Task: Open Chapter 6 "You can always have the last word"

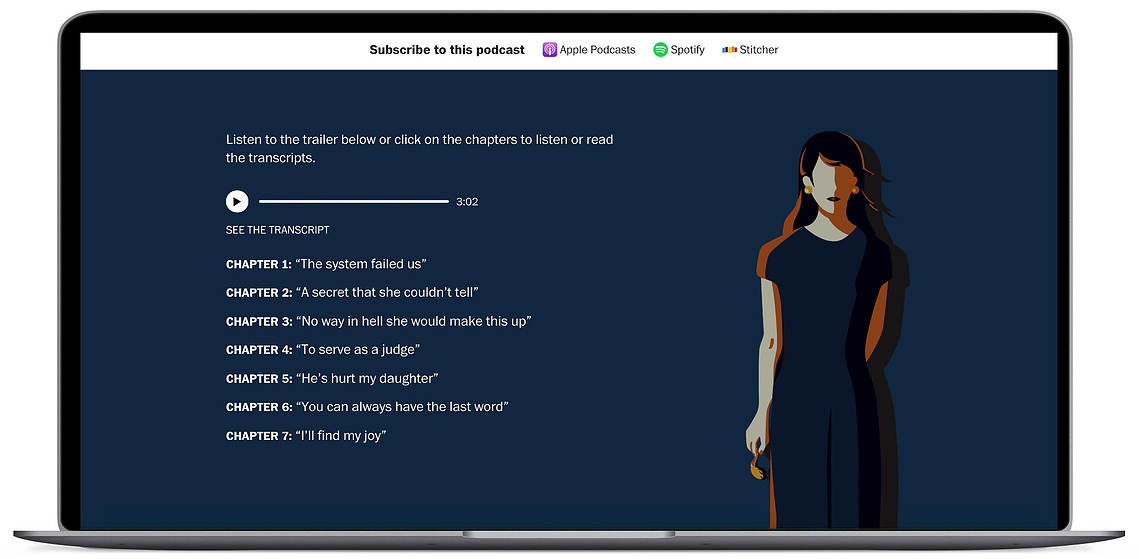Action: click(367, 407)
